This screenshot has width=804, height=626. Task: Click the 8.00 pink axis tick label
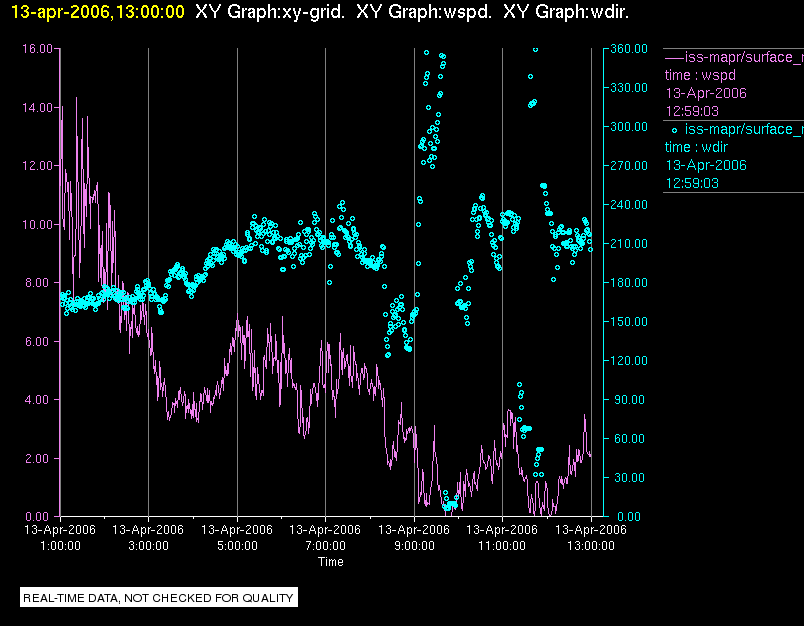tap(39, 282)
